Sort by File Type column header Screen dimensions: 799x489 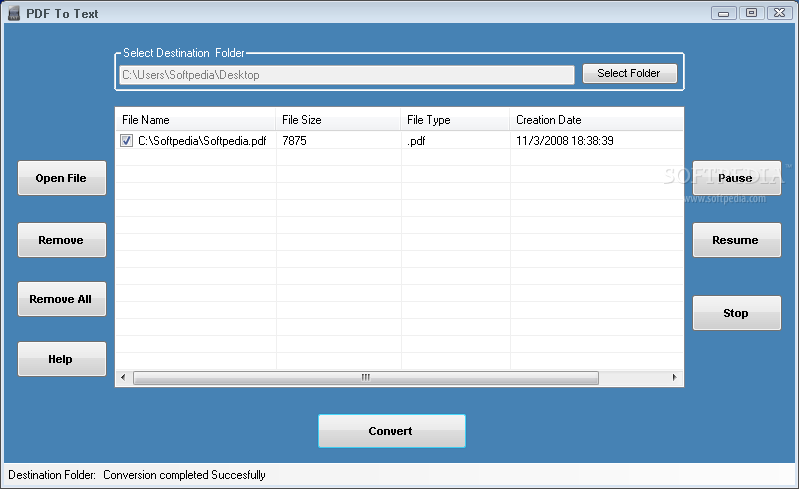[455, 120]
